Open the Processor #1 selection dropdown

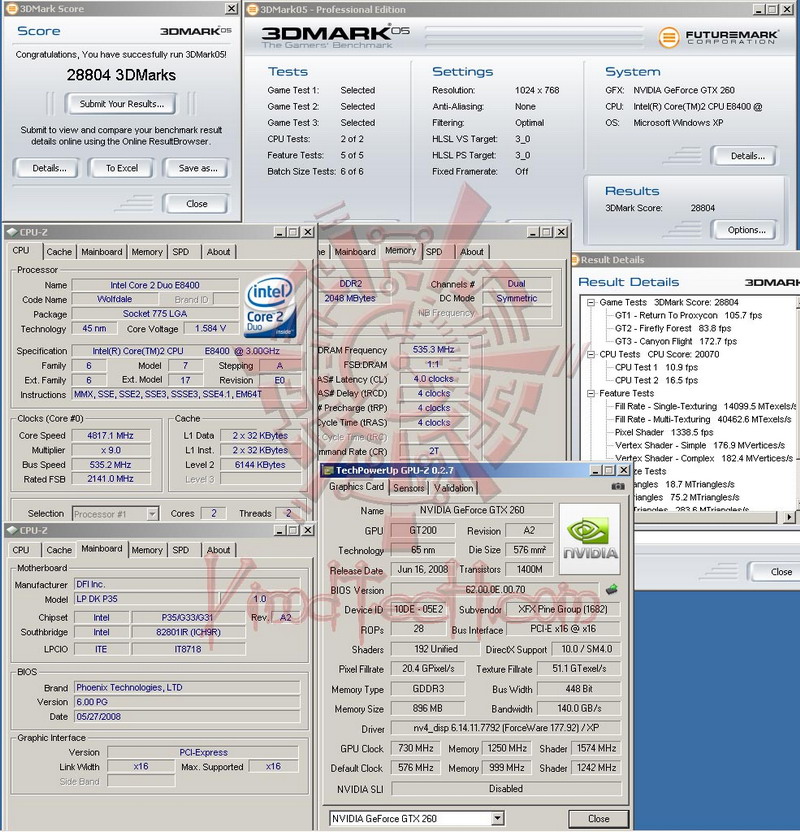point(152,514)
